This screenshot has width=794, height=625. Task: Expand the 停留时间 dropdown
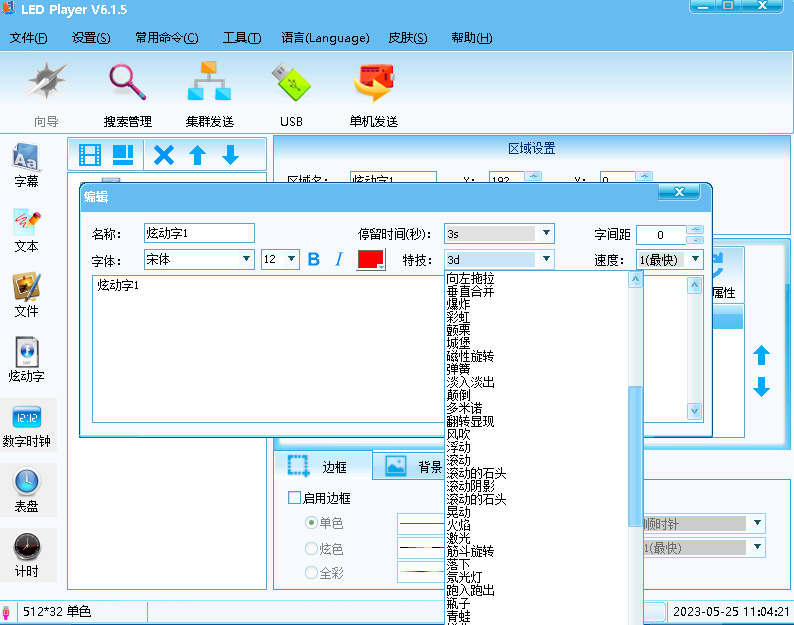coord(546,233)
